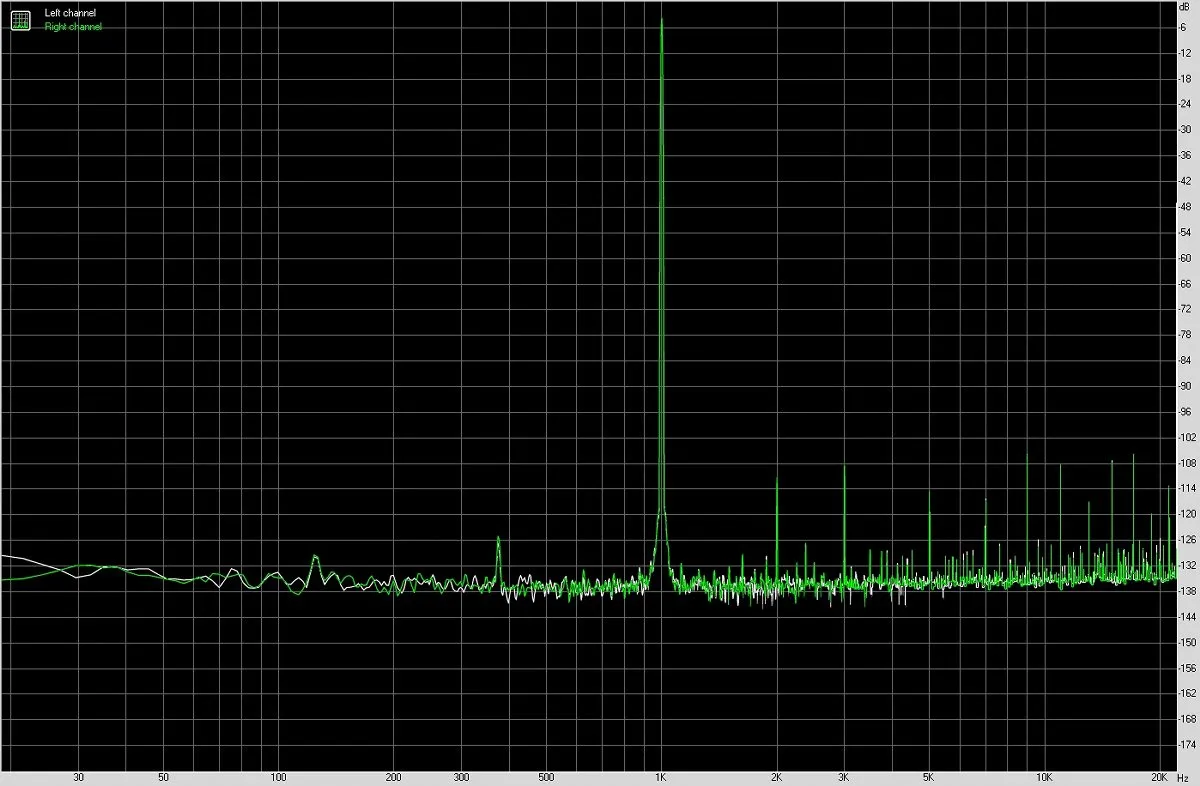Click the 300 Hz frequency label
This screenshot has height=786, width=1200.
pyautogui.click(x=461, y=777)
